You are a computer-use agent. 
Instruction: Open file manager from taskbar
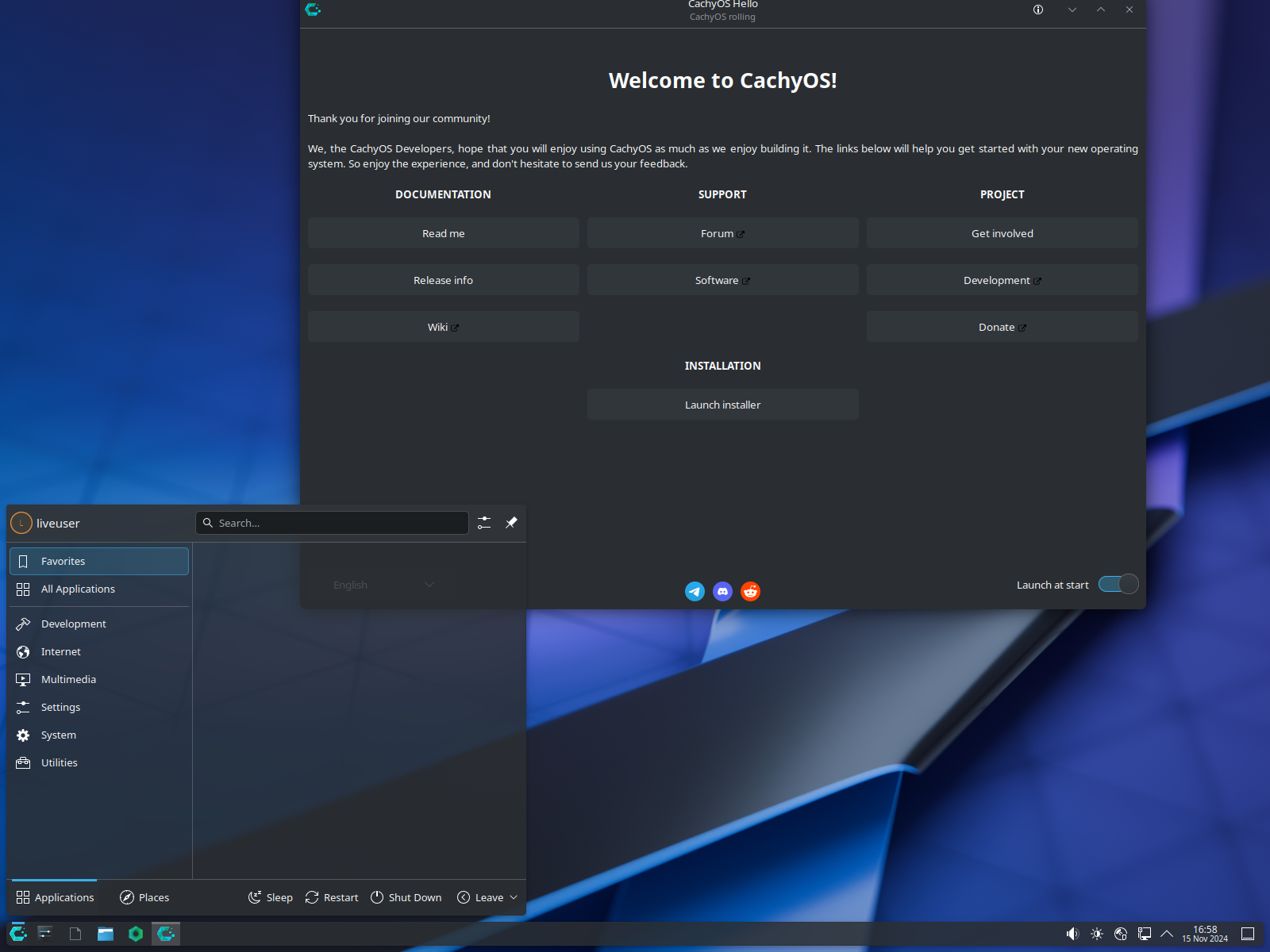coord(106,934)
